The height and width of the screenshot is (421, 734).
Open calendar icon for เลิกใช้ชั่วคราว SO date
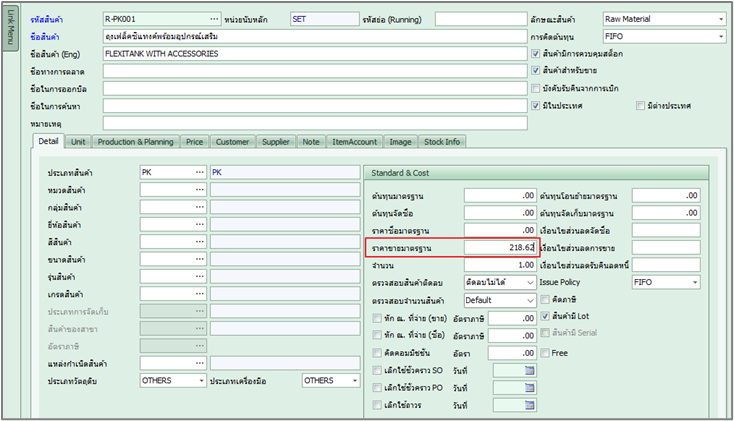tap(530, 370)
